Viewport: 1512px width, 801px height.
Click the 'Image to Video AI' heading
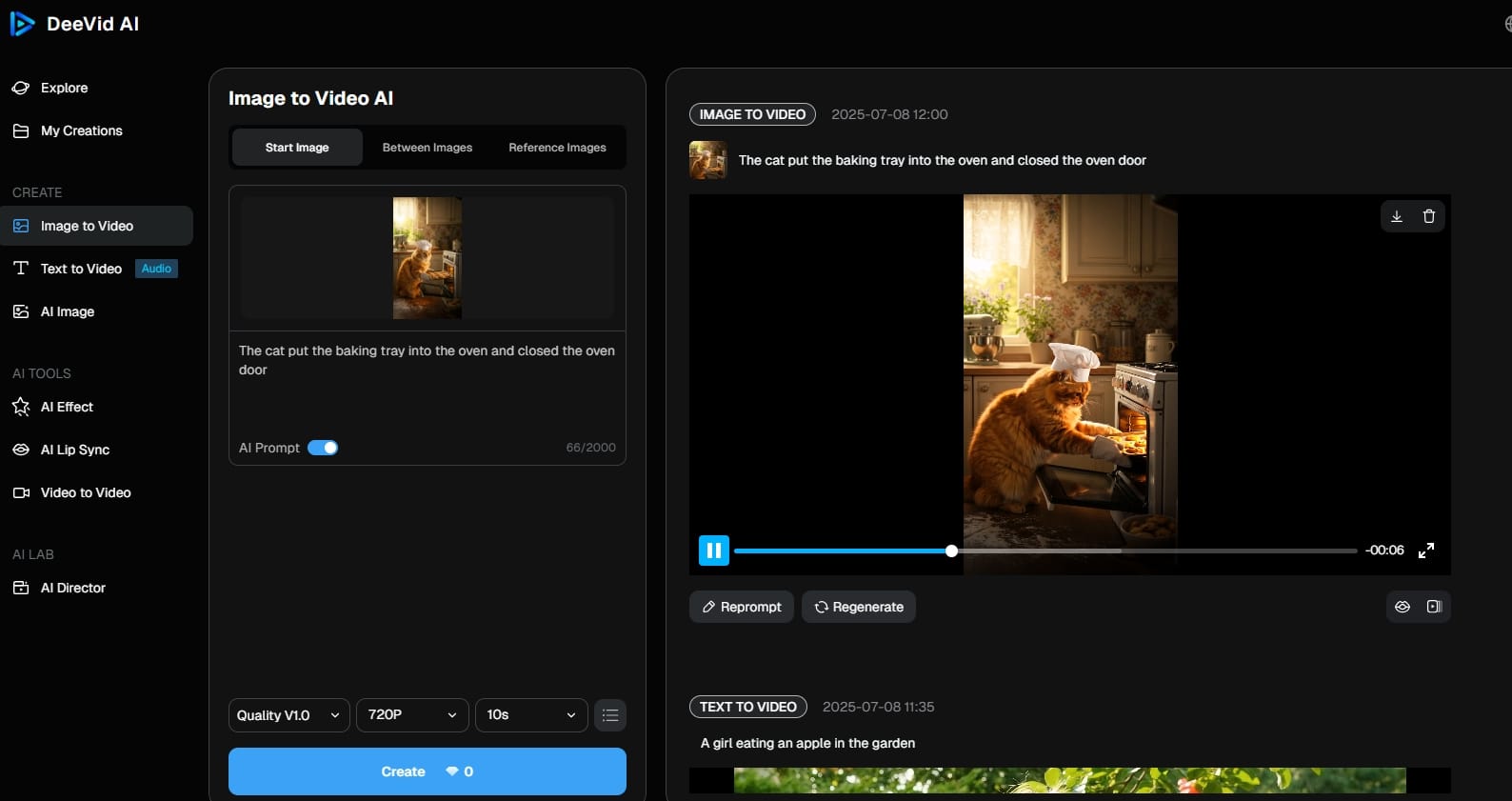(310, 98)
